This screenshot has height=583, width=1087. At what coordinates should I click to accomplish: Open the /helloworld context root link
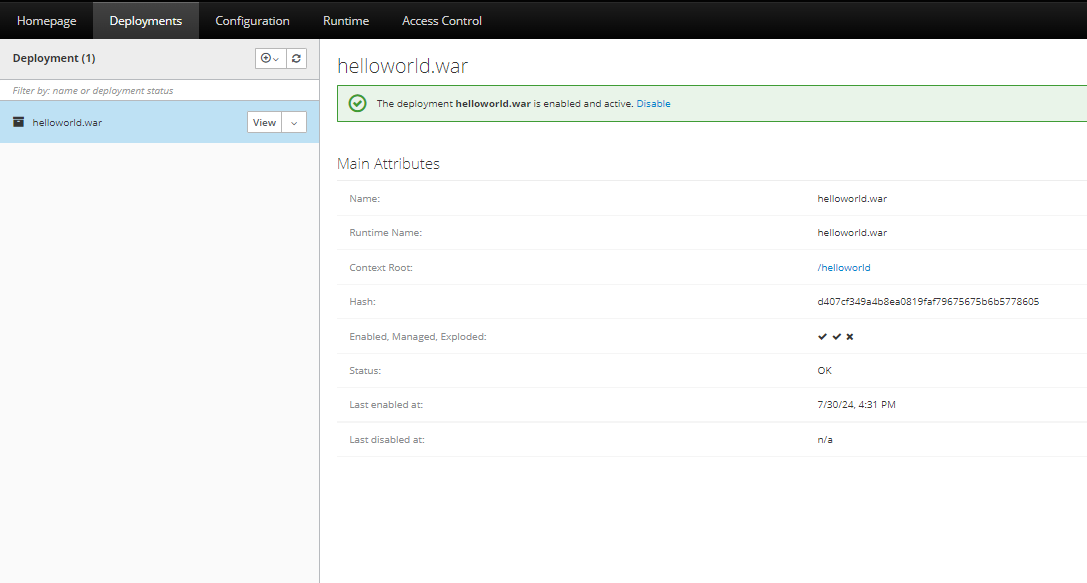(x=844, y=268)
